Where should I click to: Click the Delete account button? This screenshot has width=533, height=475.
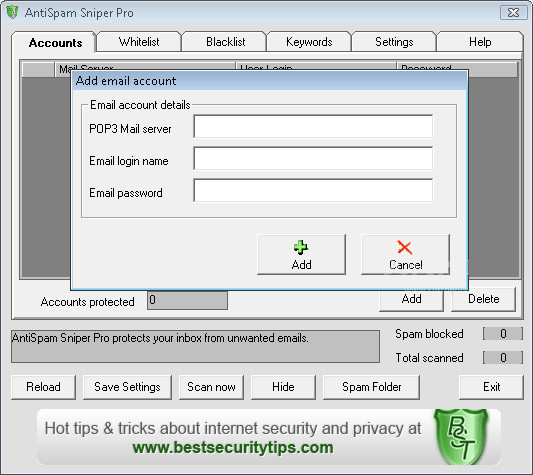click(483, 299)
